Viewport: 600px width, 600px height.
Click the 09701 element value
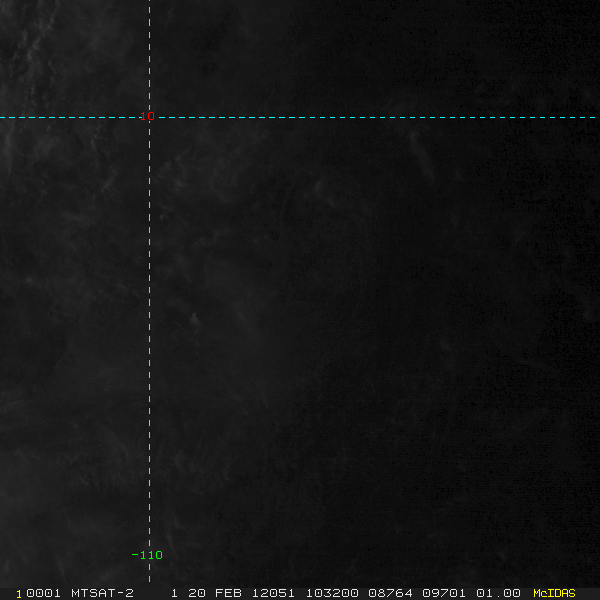point(444,593)
